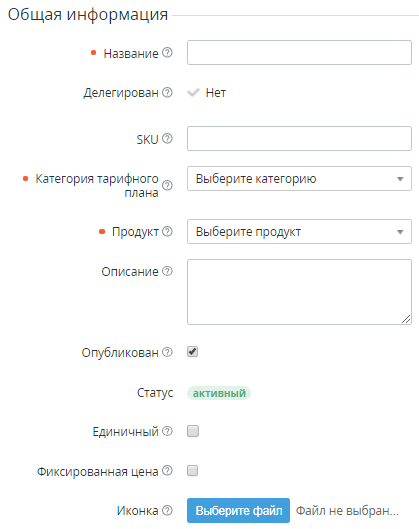Screen dimensions: 419x529
Task: Click help icon for Фиксированная цена
Action: tap(167, 470)
